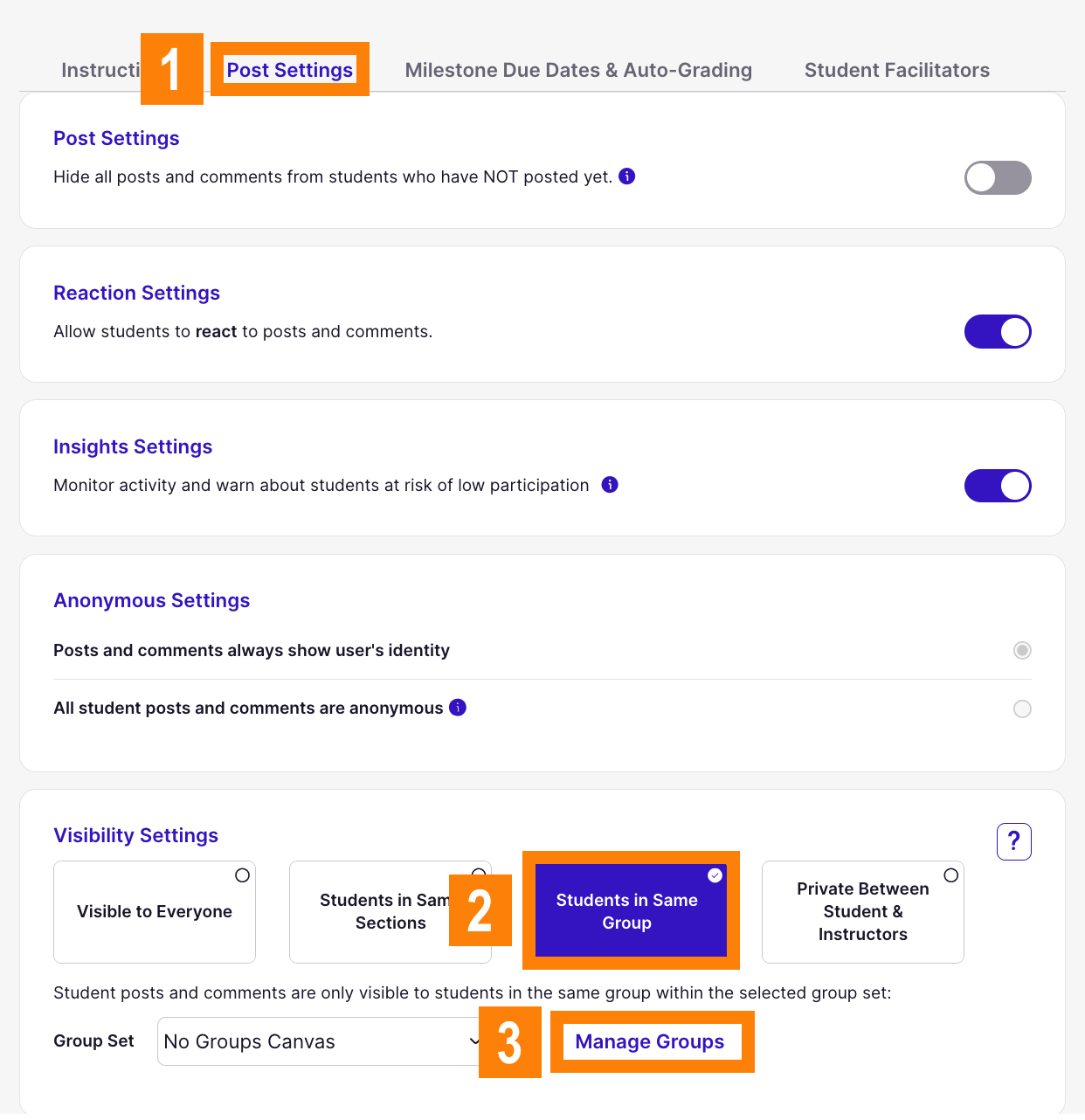Screen dimensions: 1085x1120
Task: Open the Student Facilitators tab
Action: [897, 70]
